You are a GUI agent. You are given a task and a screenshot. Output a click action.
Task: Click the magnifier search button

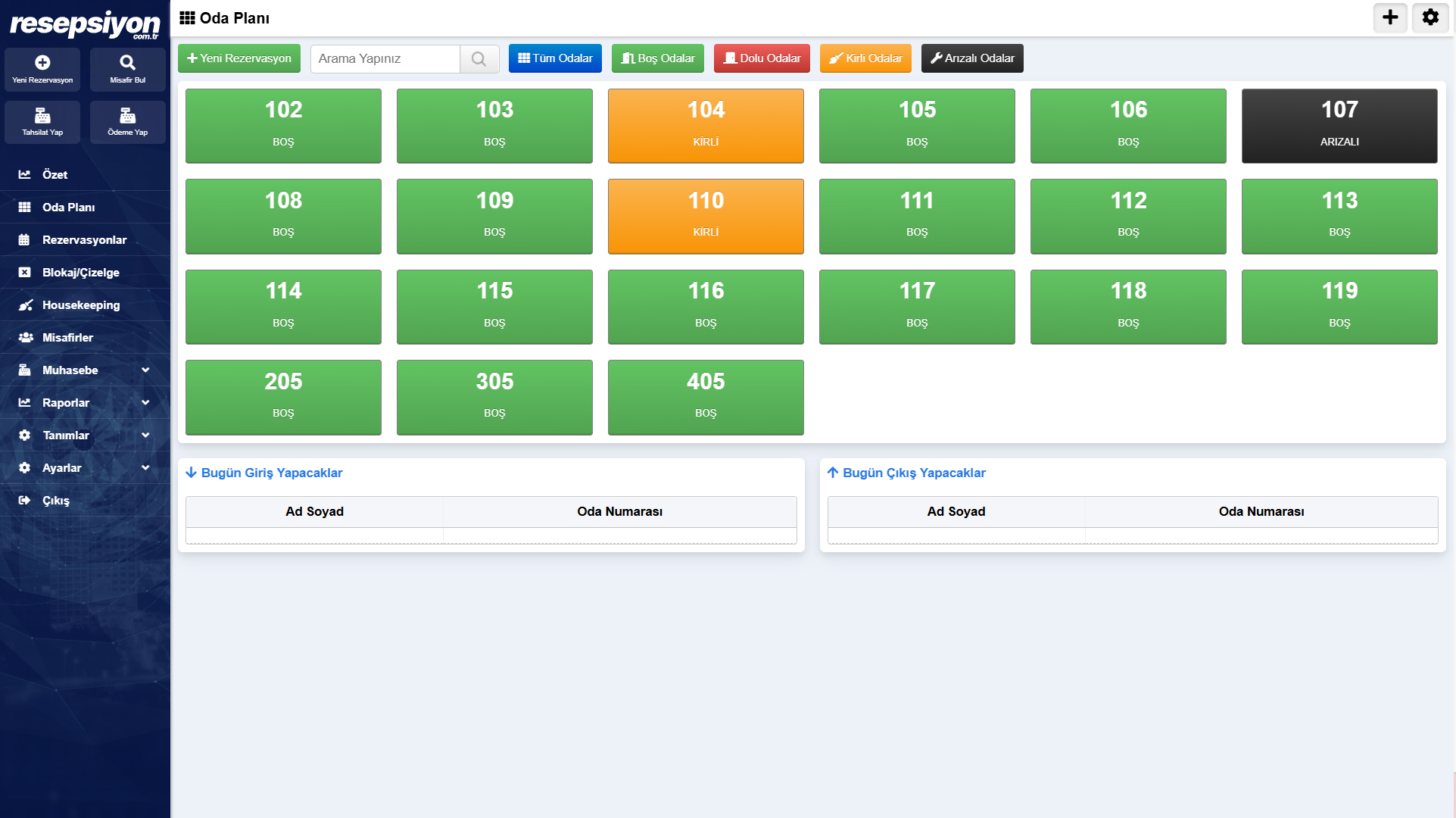[479, 58]
